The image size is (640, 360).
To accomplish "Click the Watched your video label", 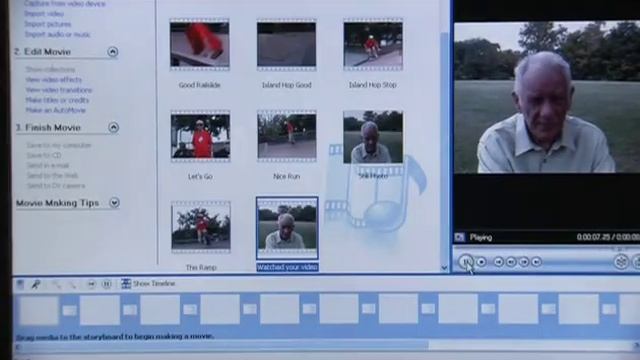I will [287, 267].
